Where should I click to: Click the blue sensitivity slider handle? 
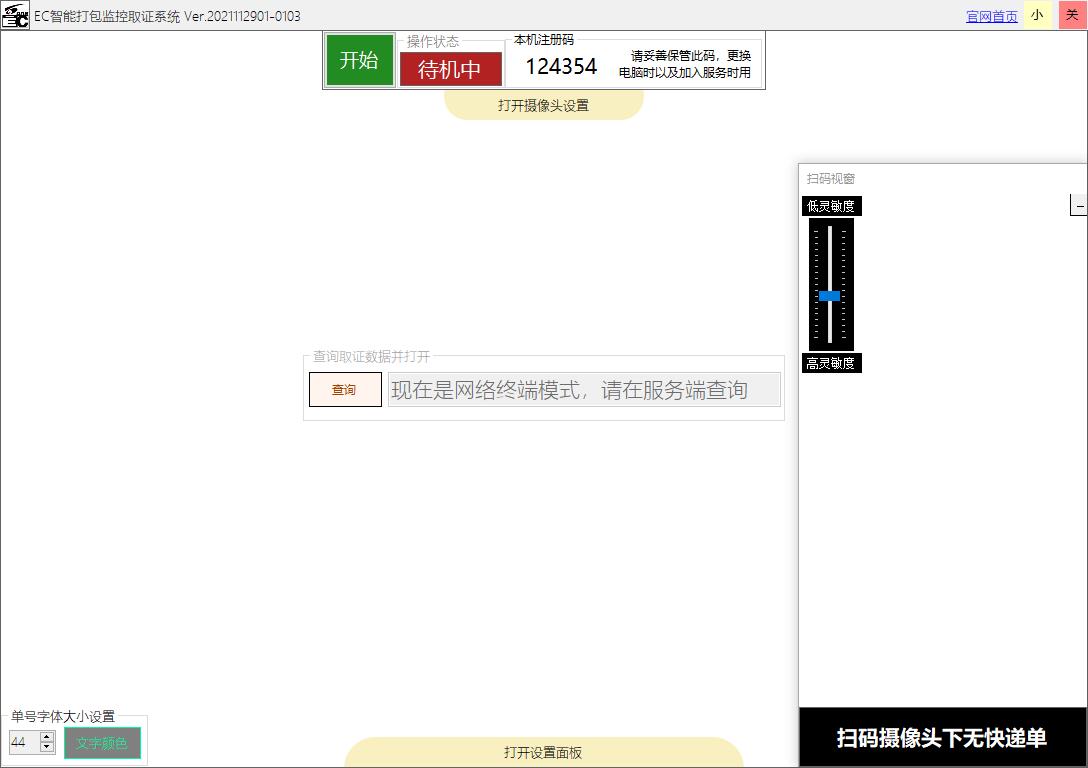(829, 296)
